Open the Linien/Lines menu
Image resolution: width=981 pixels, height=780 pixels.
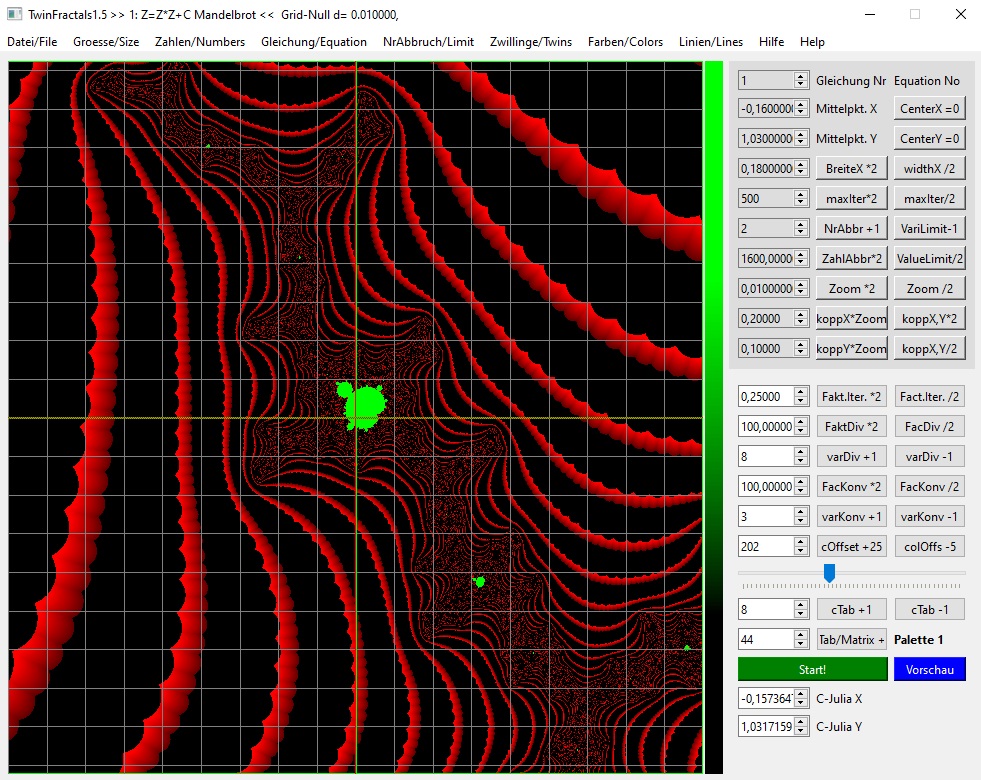tap(711, 42)
